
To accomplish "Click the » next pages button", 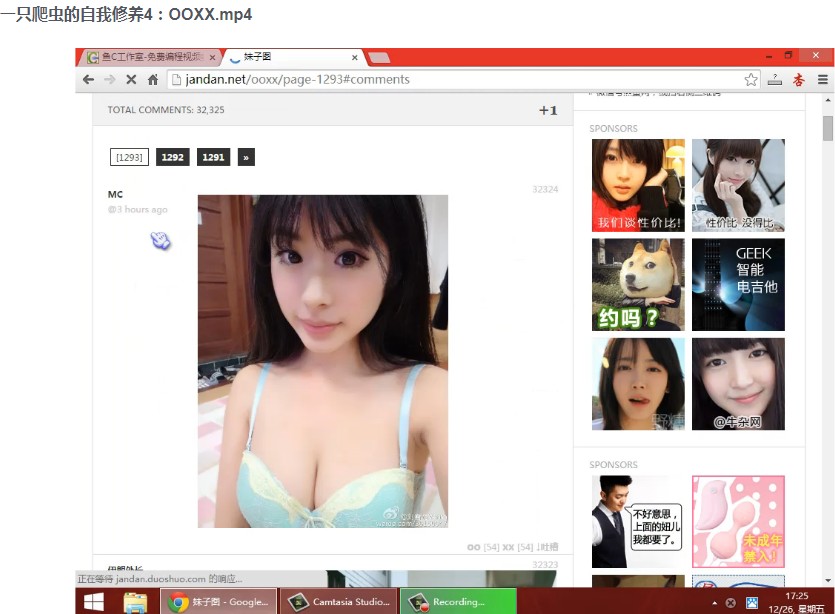I will [x=246, y=157].
